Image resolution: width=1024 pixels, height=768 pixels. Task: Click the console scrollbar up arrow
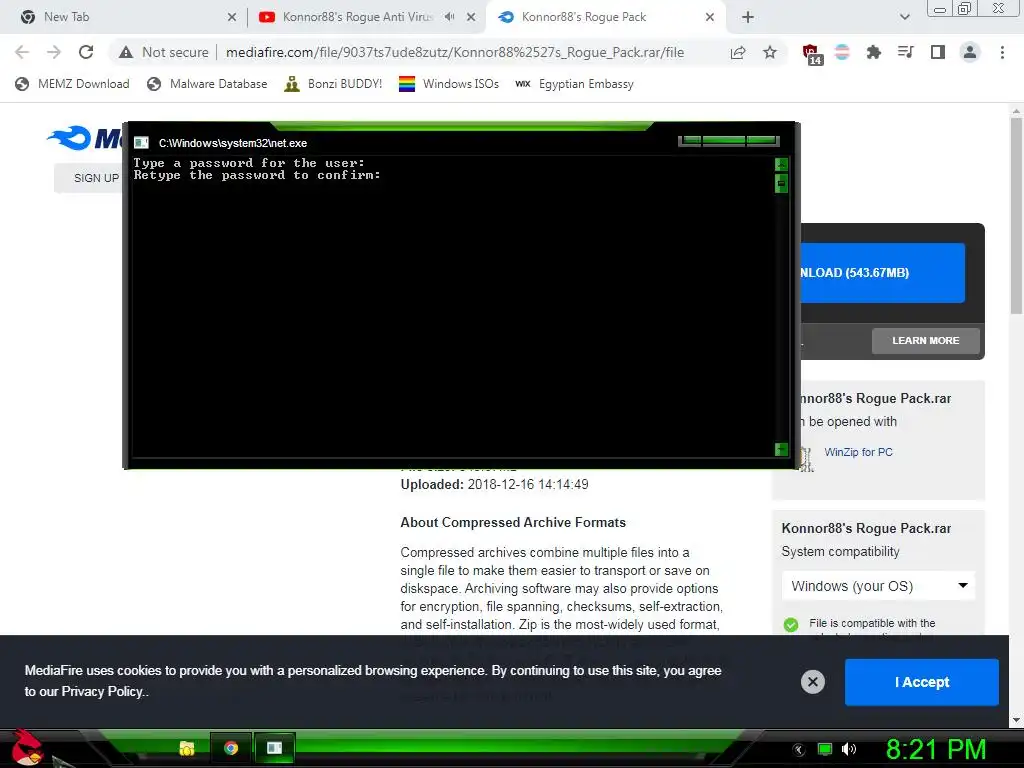pos(781,164)
